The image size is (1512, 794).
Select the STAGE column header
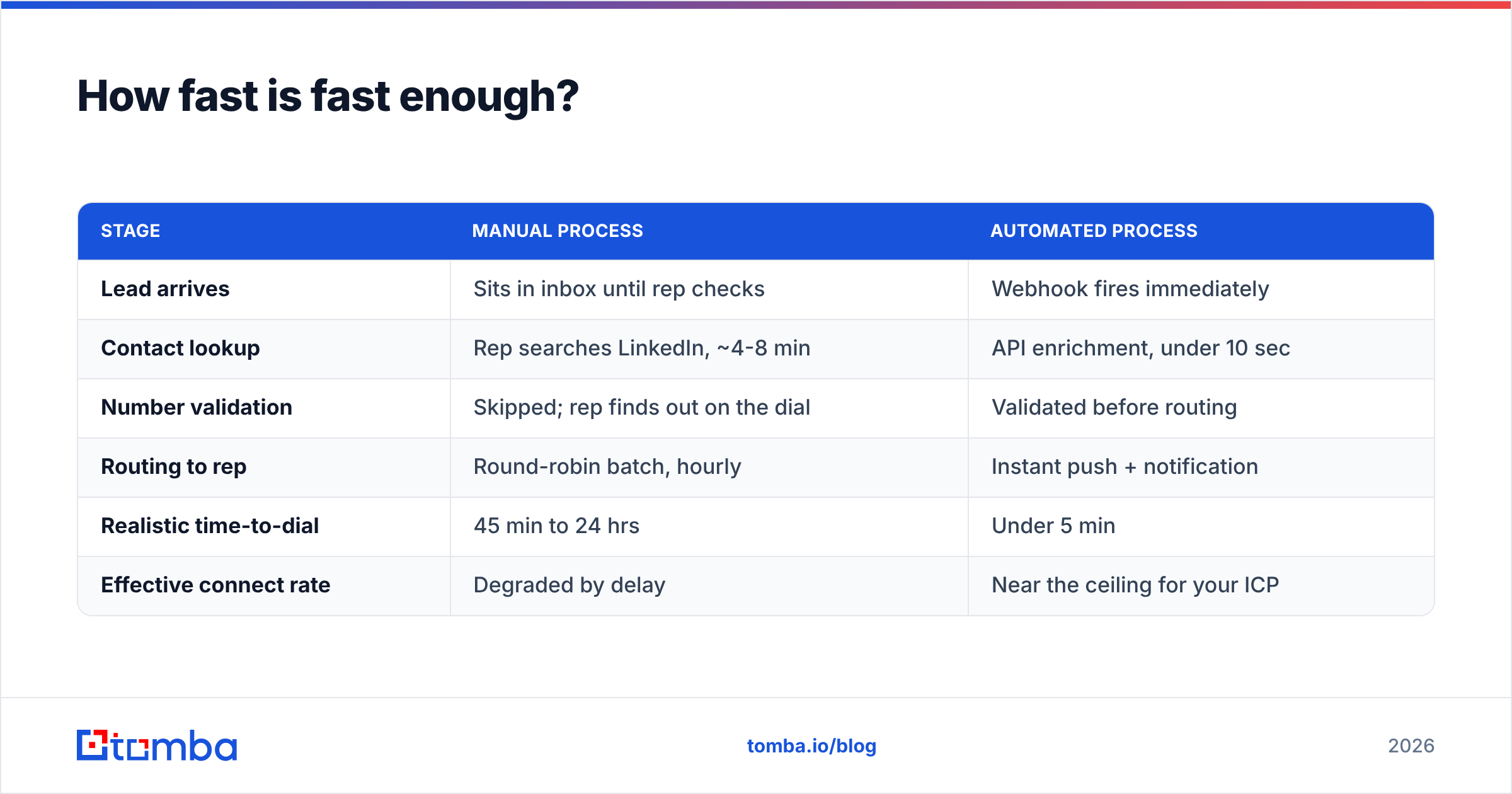pos(130,231)
